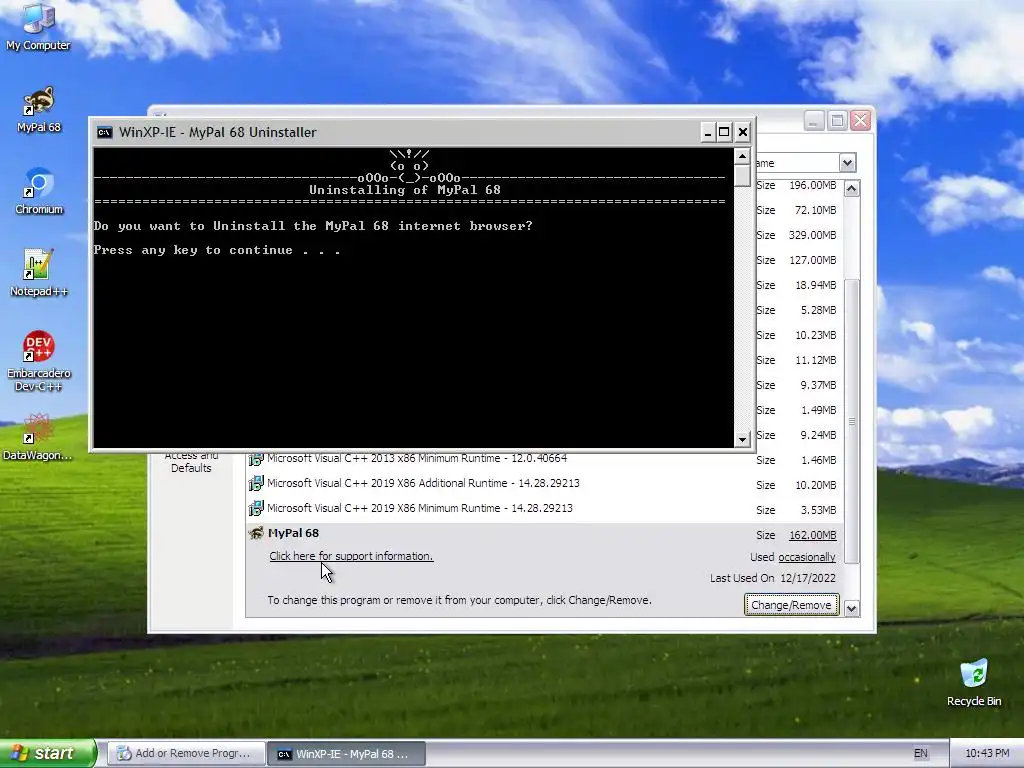Click the 162.00MB size value link
This screenshot has height=768, width=1024.
tap(812, 535)
